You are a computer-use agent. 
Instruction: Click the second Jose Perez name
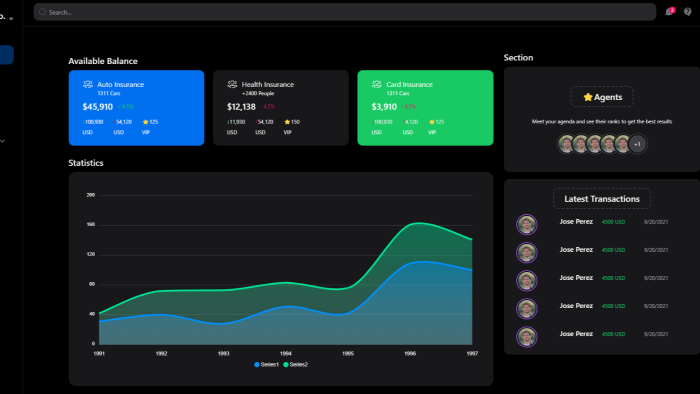point(576,249)
